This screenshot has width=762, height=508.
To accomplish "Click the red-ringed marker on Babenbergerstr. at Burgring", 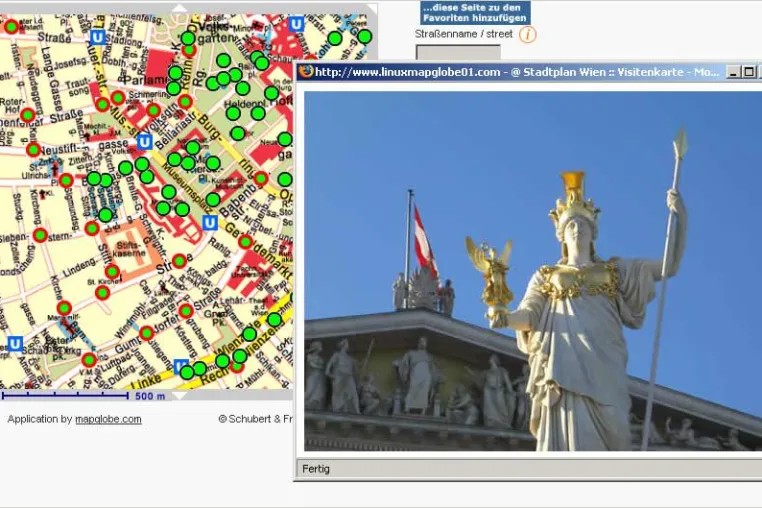I will pyautogui.click(x=261, y=178).
